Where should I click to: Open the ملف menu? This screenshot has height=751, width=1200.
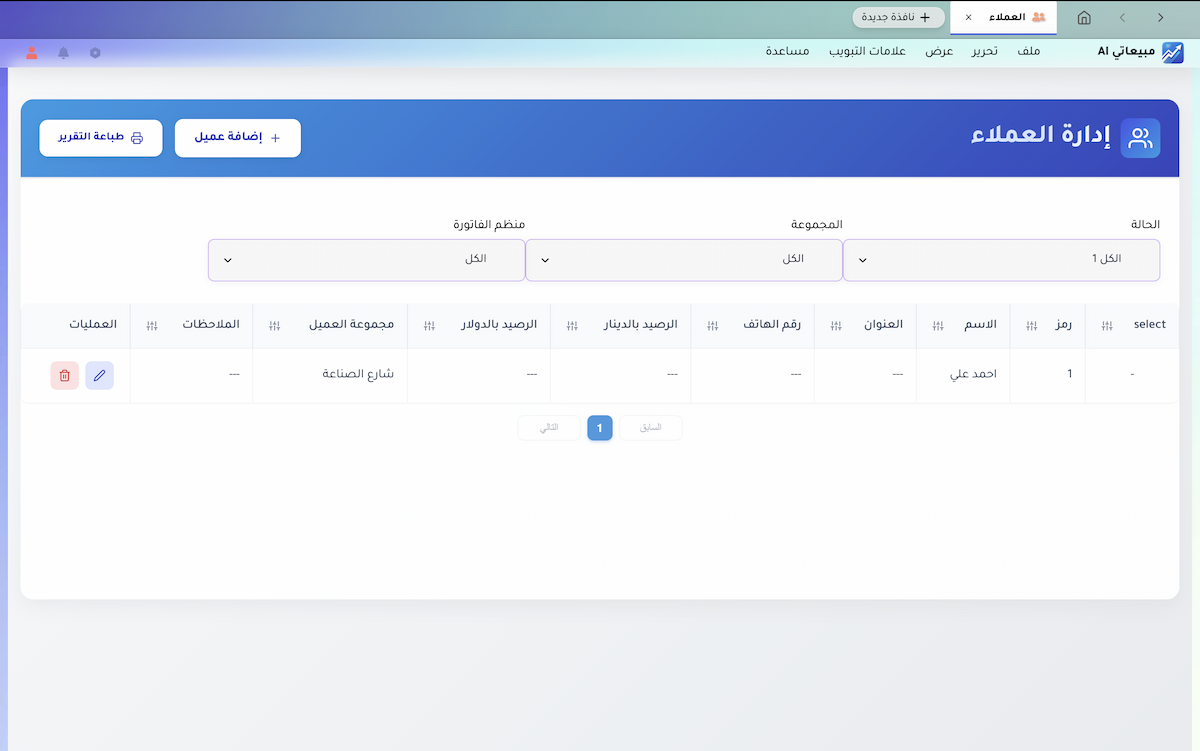(1028, 51)
